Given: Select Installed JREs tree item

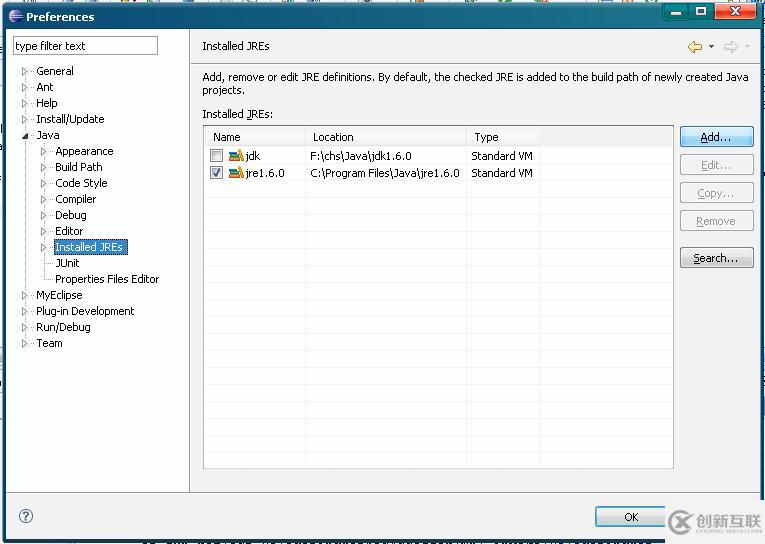Looking at the screenshot, I should (90, 247).
